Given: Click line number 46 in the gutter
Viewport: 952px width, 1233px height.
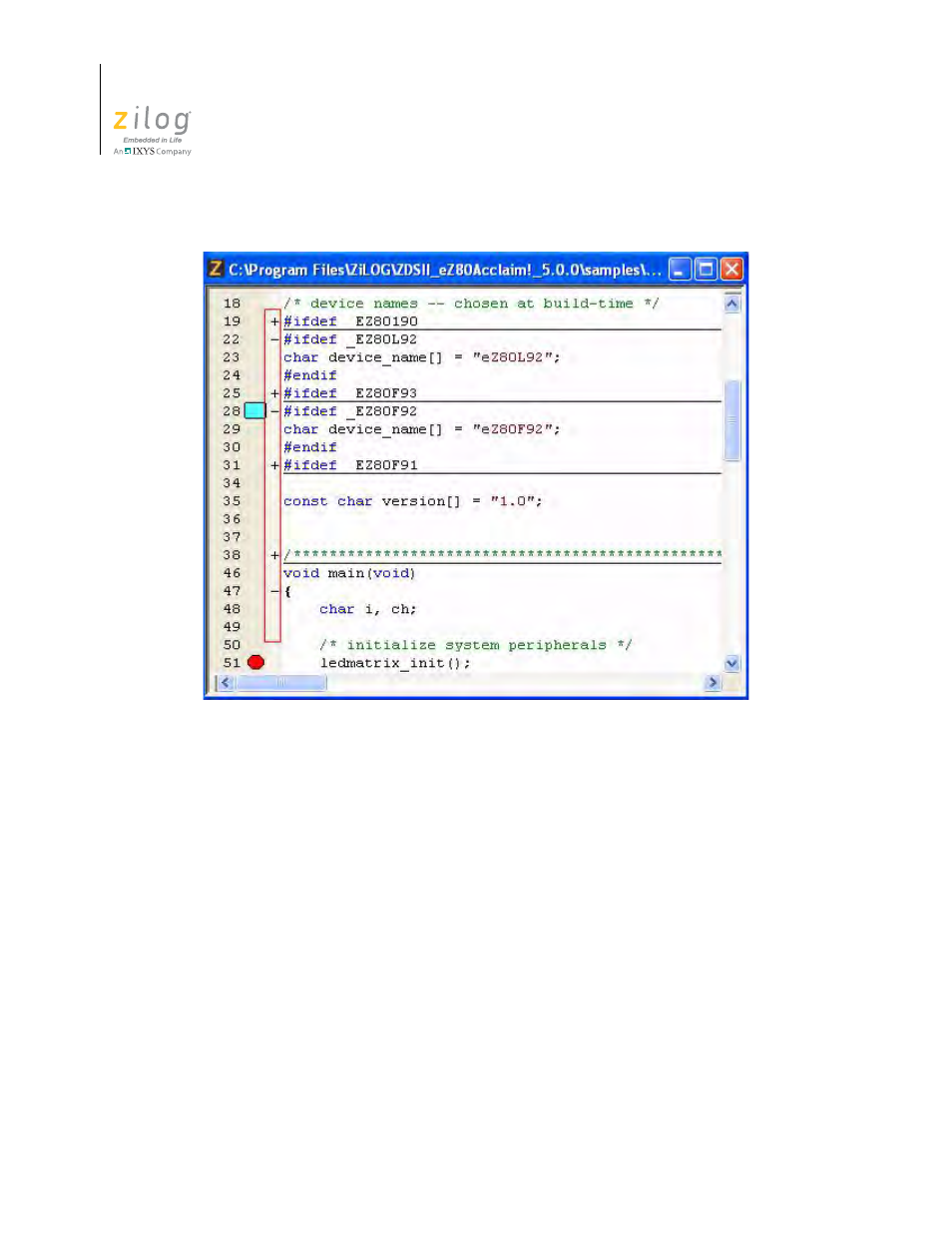Looking at the screenshot, I should pos(232,573).
